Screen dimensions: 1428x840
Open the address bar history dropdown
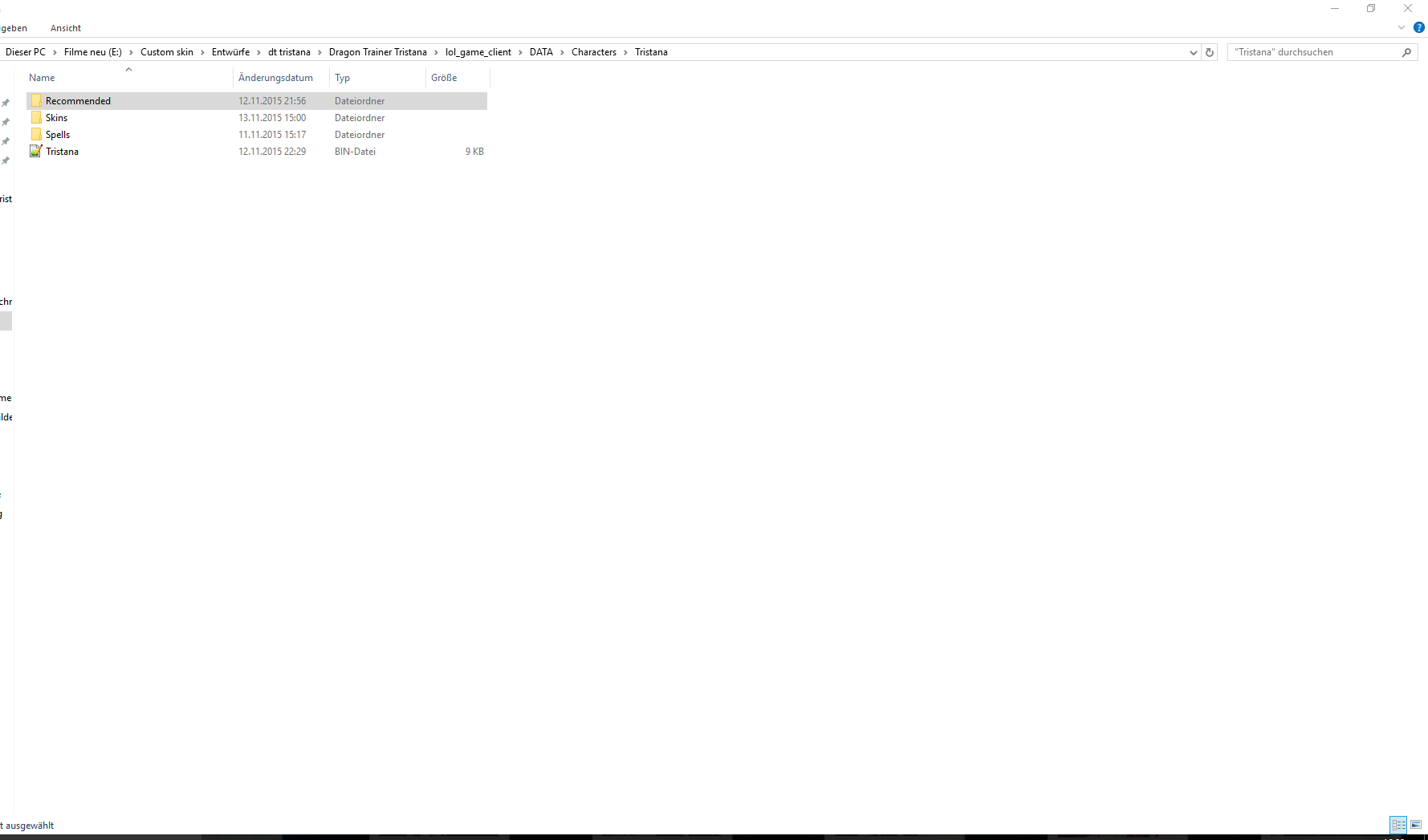point(1193,52)
